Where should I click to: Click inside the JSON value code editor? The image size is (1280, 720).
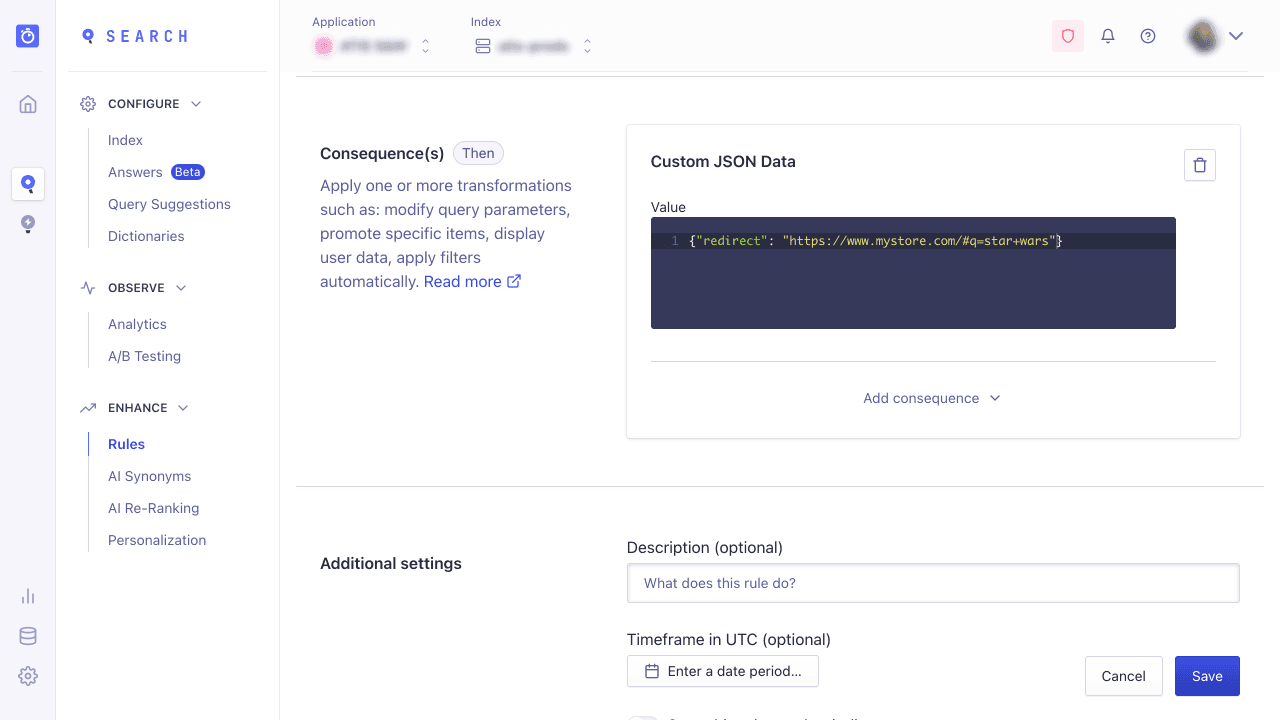(913, 273)
